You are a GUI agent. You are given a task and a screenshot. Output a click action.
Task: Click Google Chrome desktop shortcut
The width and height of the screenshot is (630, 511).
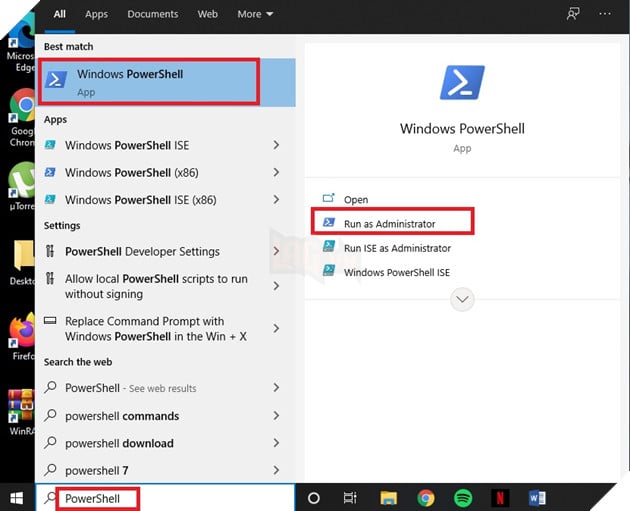pyautogui.click(x=22, y=118)
